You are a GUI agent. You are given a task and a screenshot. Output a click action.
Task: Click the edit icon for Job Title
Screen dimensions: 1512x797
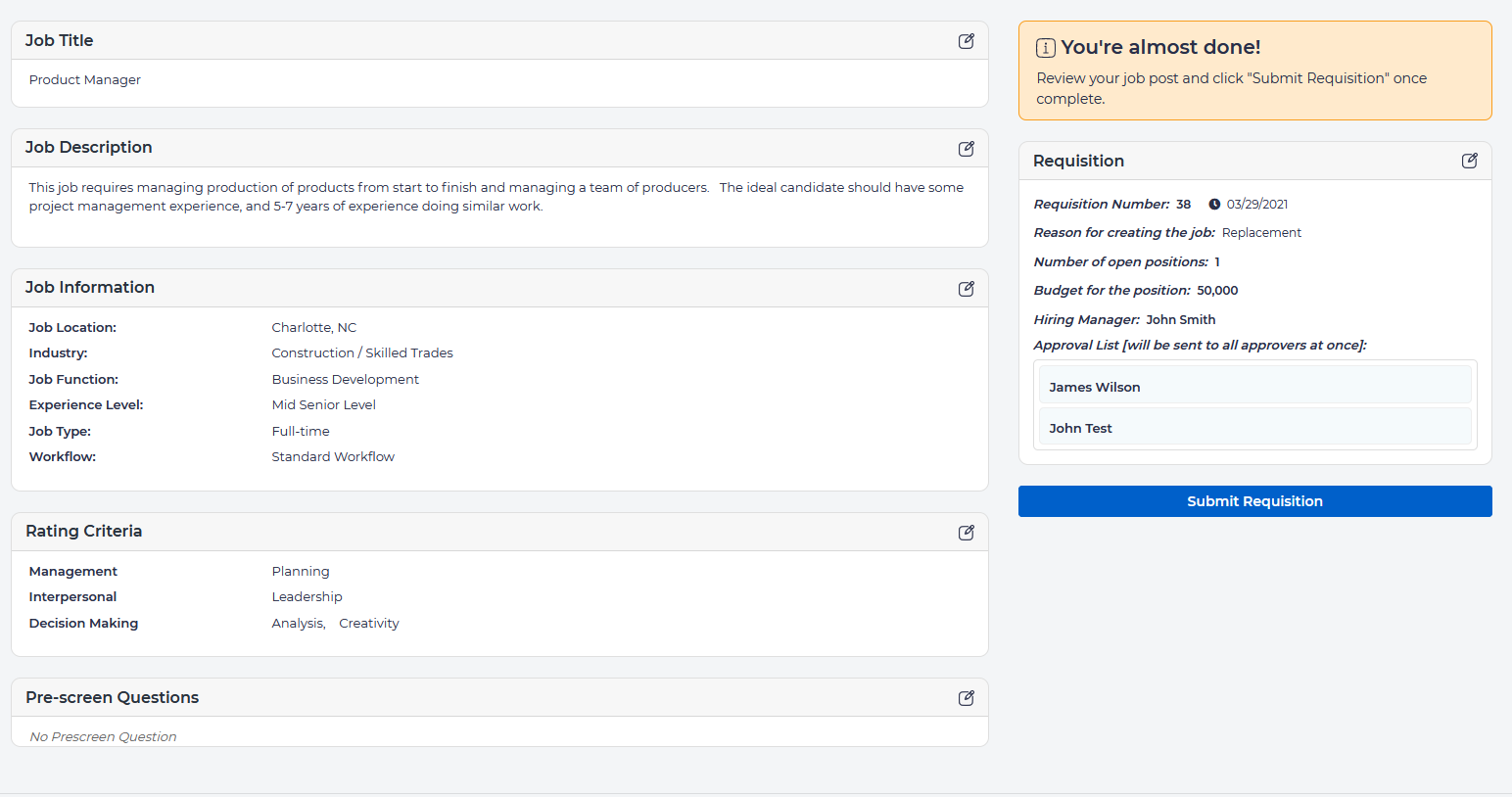pyautogui.click(x=966, y=41)
